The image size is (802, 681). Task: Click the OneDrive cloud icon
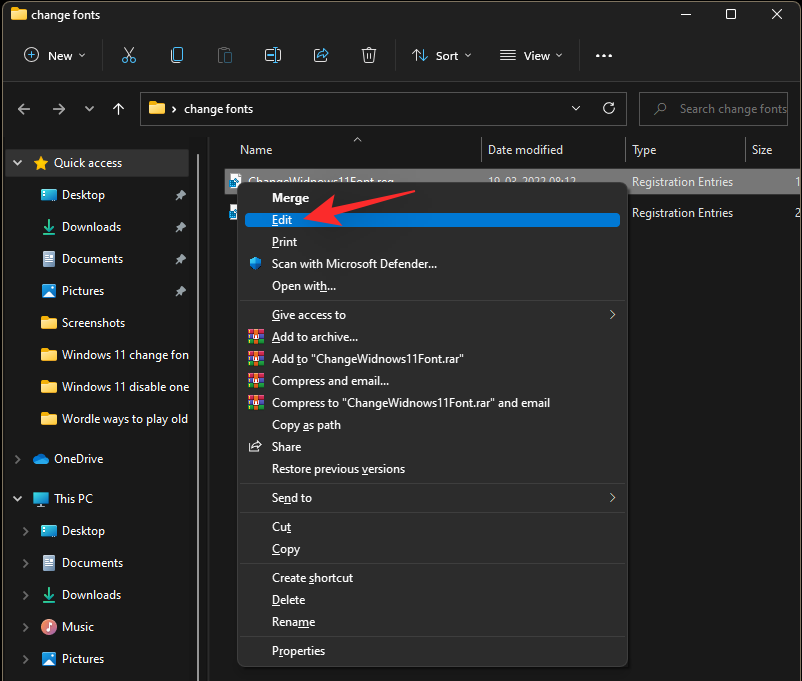pyautogui.click(x=41, y=459)
